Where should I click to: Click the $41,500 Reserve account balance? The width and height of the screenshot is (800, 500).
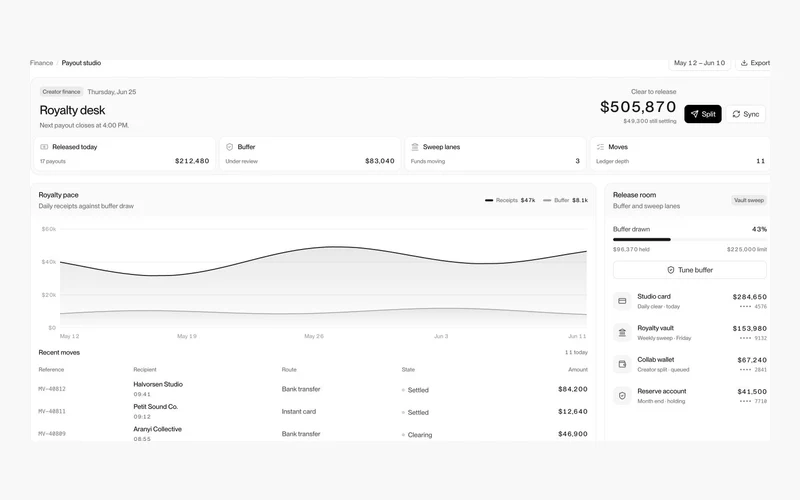pos(752,392)
